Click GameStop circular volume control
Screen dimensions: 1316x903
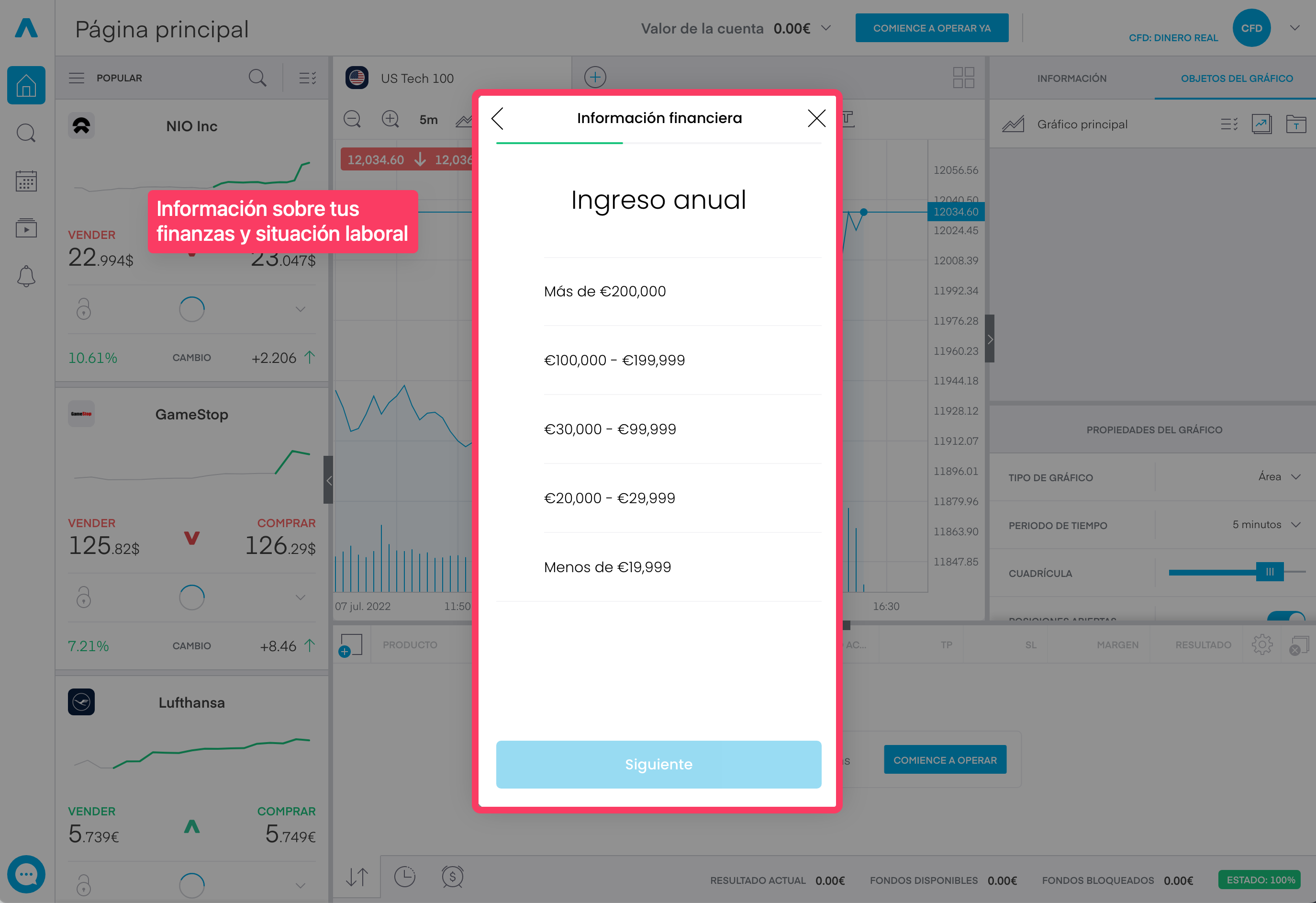191,597
